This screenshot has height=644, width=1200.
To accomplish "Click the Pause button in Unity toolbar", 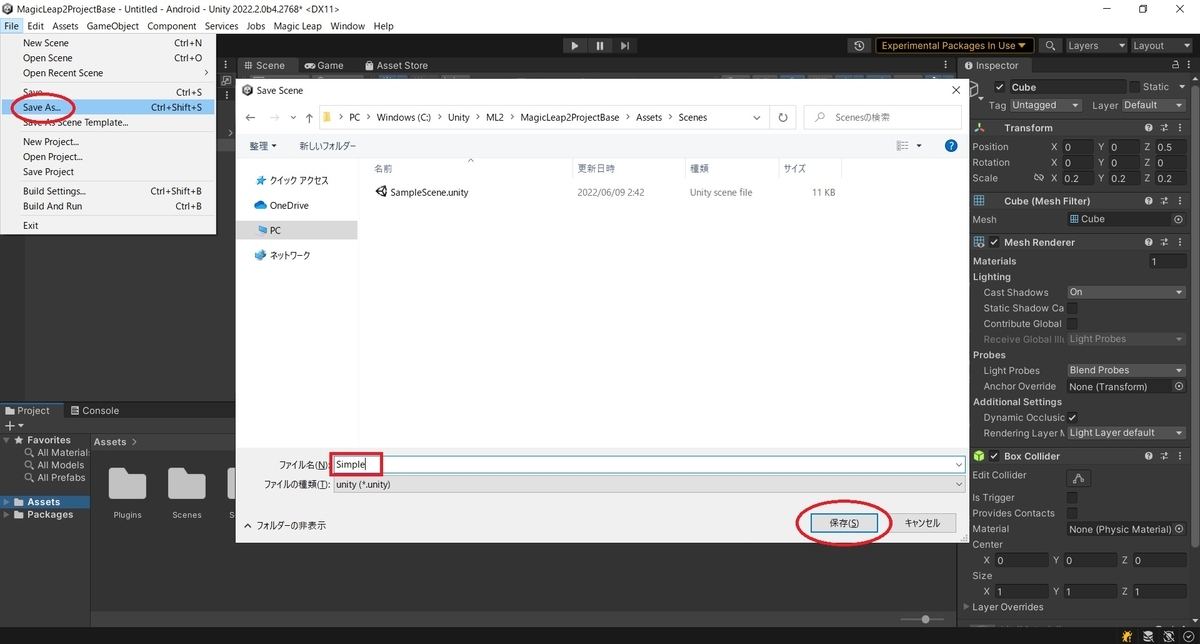I will coord(600,46).
